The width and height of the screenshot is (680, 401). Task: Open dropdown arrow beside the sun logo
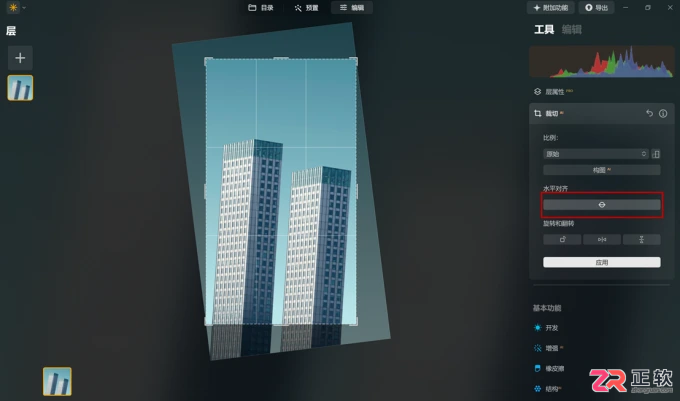click(x=24, y=8)
